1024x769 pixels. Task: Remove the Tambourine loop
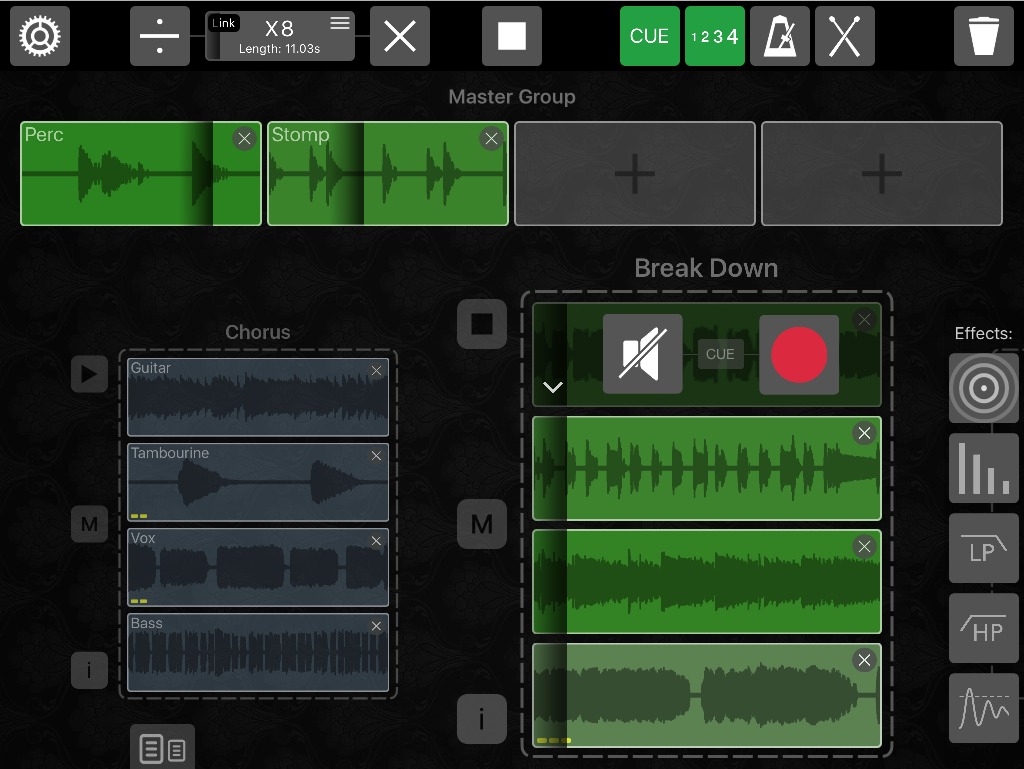click(376, 456)
